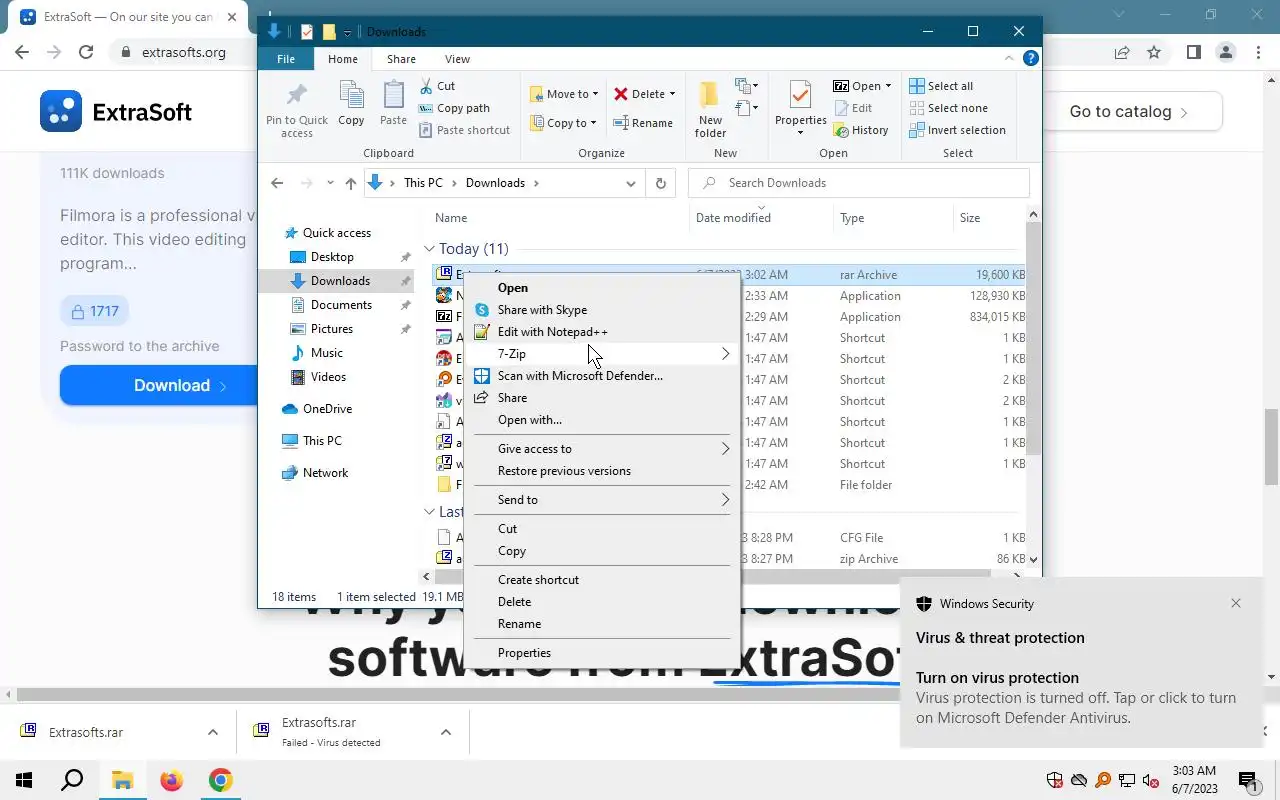Create a New folder from the ribbon
Screen dimensions: 1280x800
tap(710, 110)
